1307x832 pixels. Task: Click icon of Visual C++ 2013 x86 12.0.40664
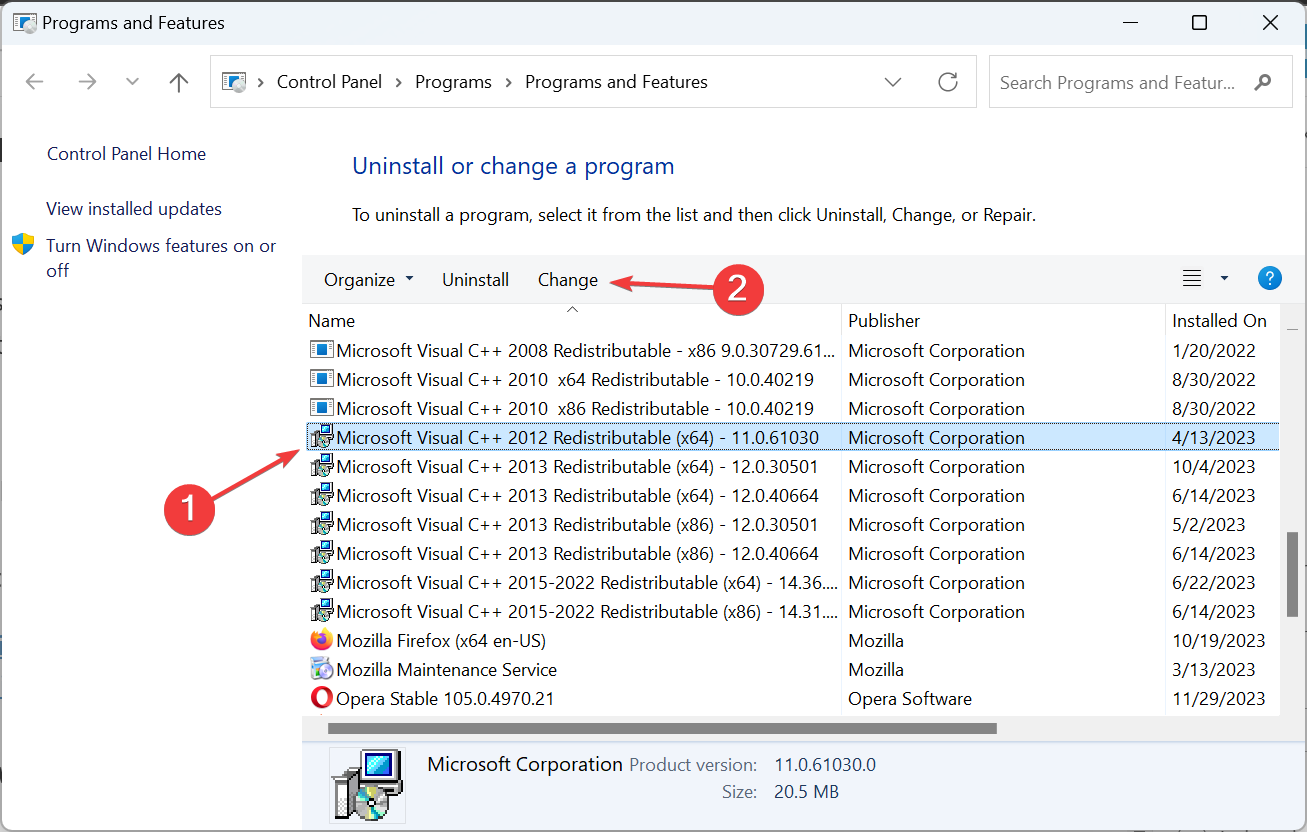321,554
